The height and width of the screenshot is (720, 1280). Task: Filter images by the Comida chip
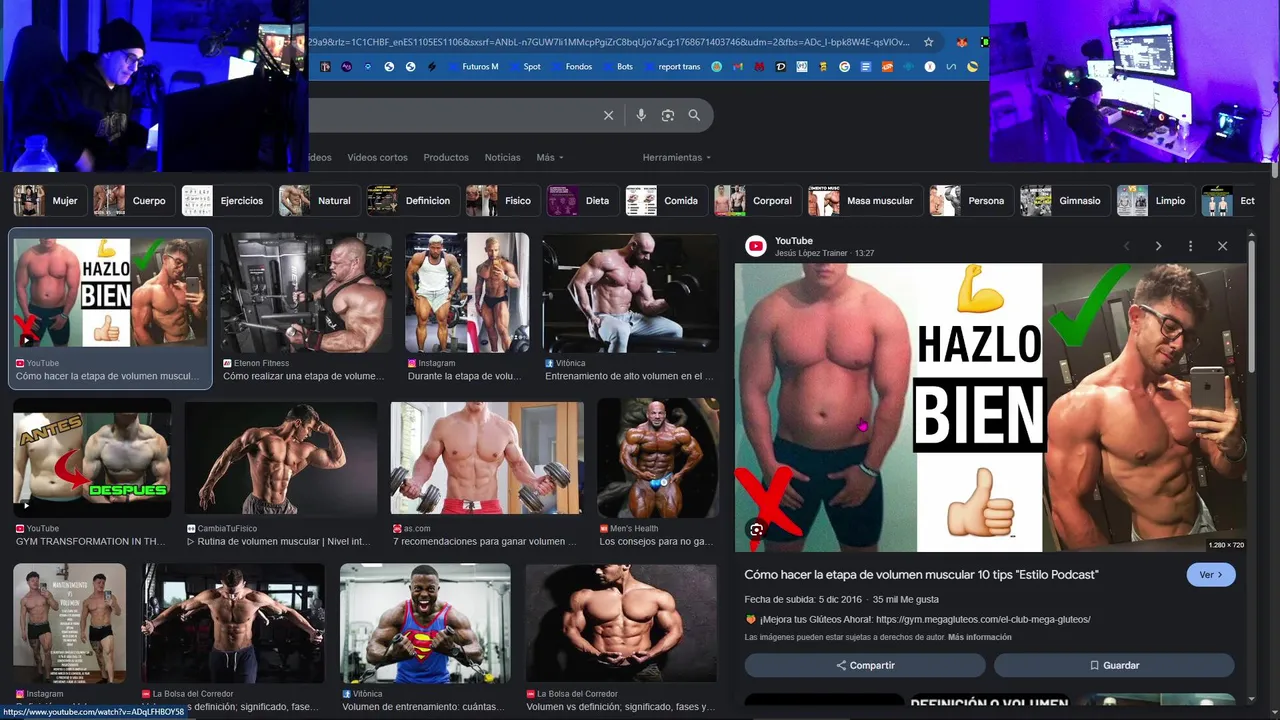pyautogui.click(x=666, y=200)
